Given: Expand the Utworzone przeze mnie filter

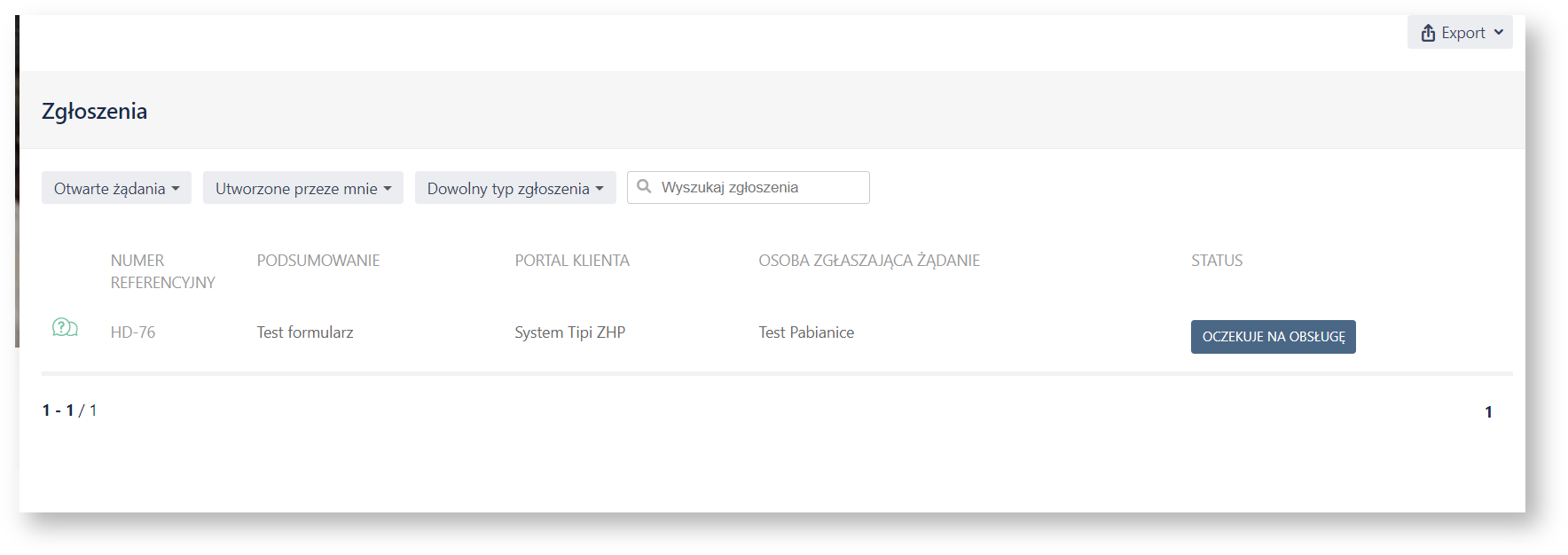Looking at the screenshot, I should [302, 188].
